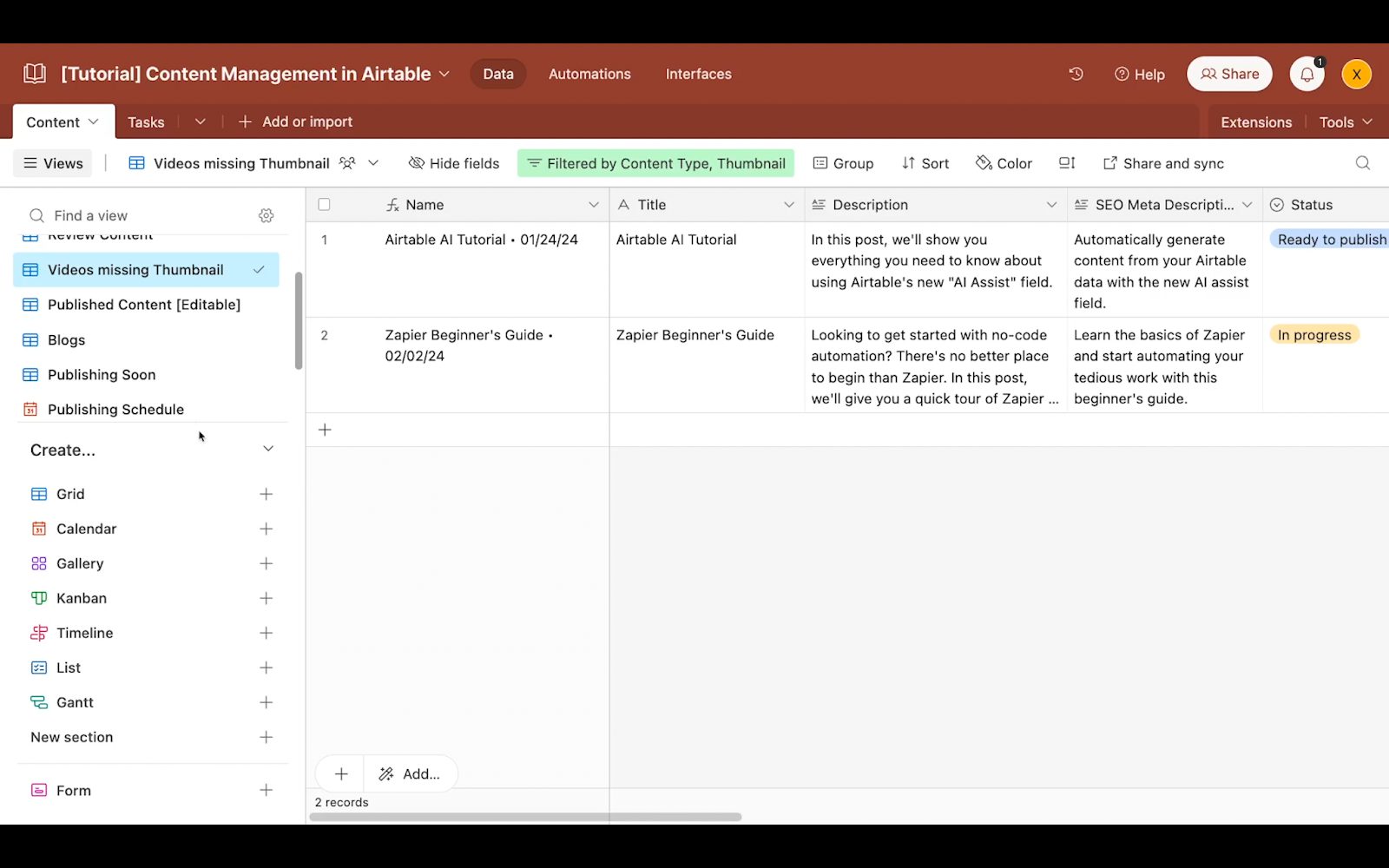Click horizontal scrollbar at bottom
This screenshot has width=1389, height=868.
[x=526, y=817]
